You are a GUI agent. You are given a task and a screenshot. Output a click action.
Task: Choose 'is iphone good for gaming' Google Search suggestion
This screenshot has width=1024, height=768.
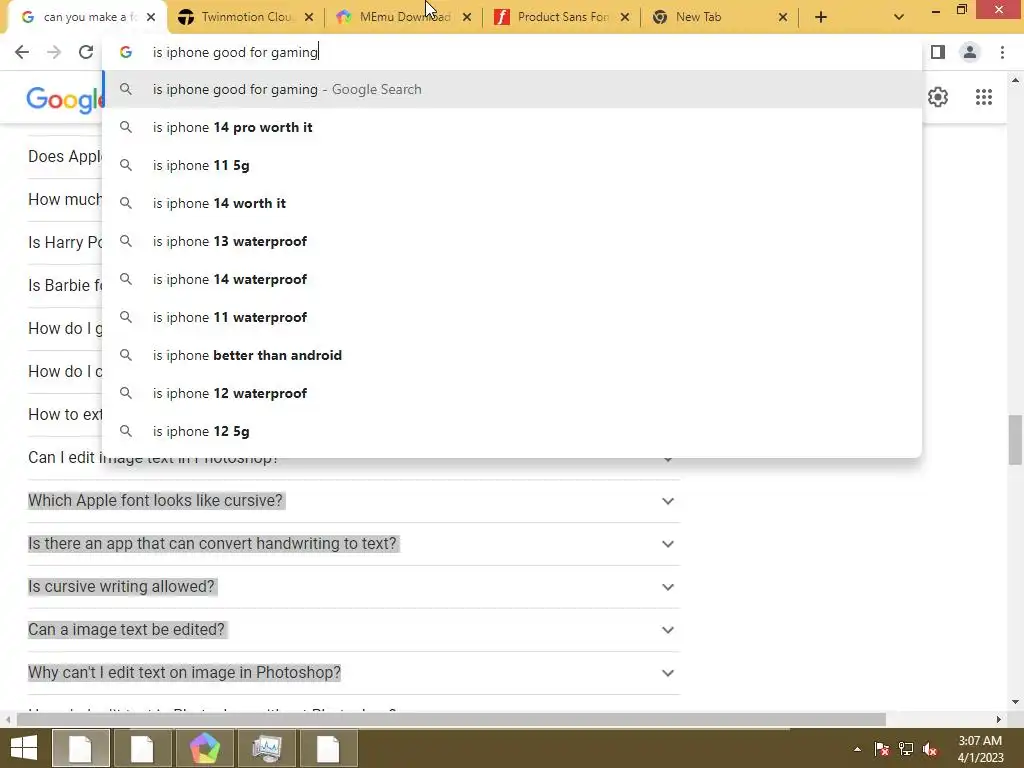pos(512,89)
